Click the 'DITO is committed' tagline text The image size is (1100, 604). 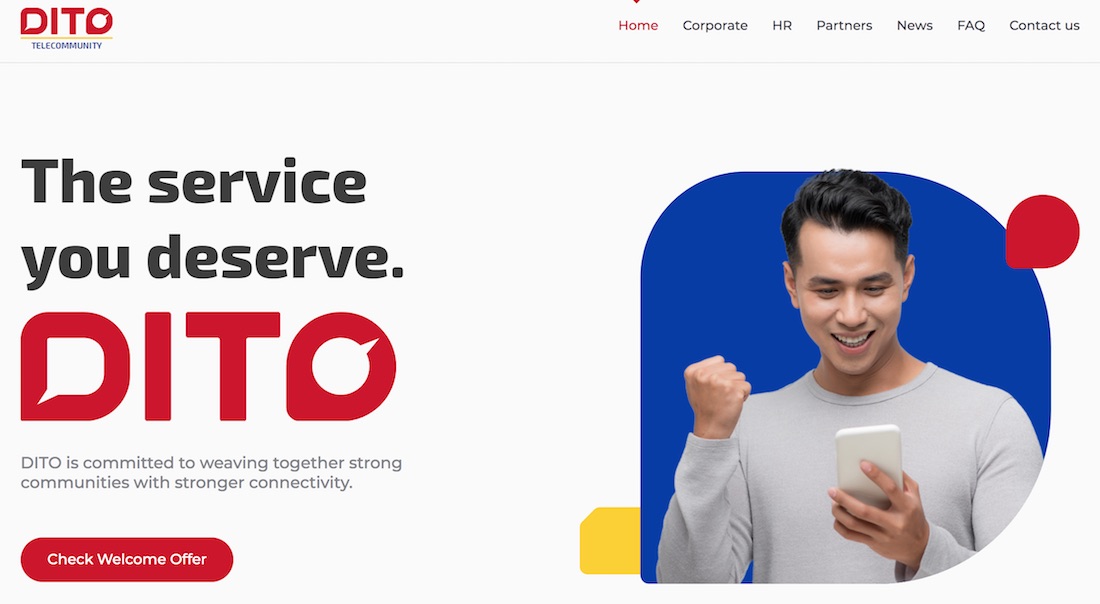tap(211, 473)
